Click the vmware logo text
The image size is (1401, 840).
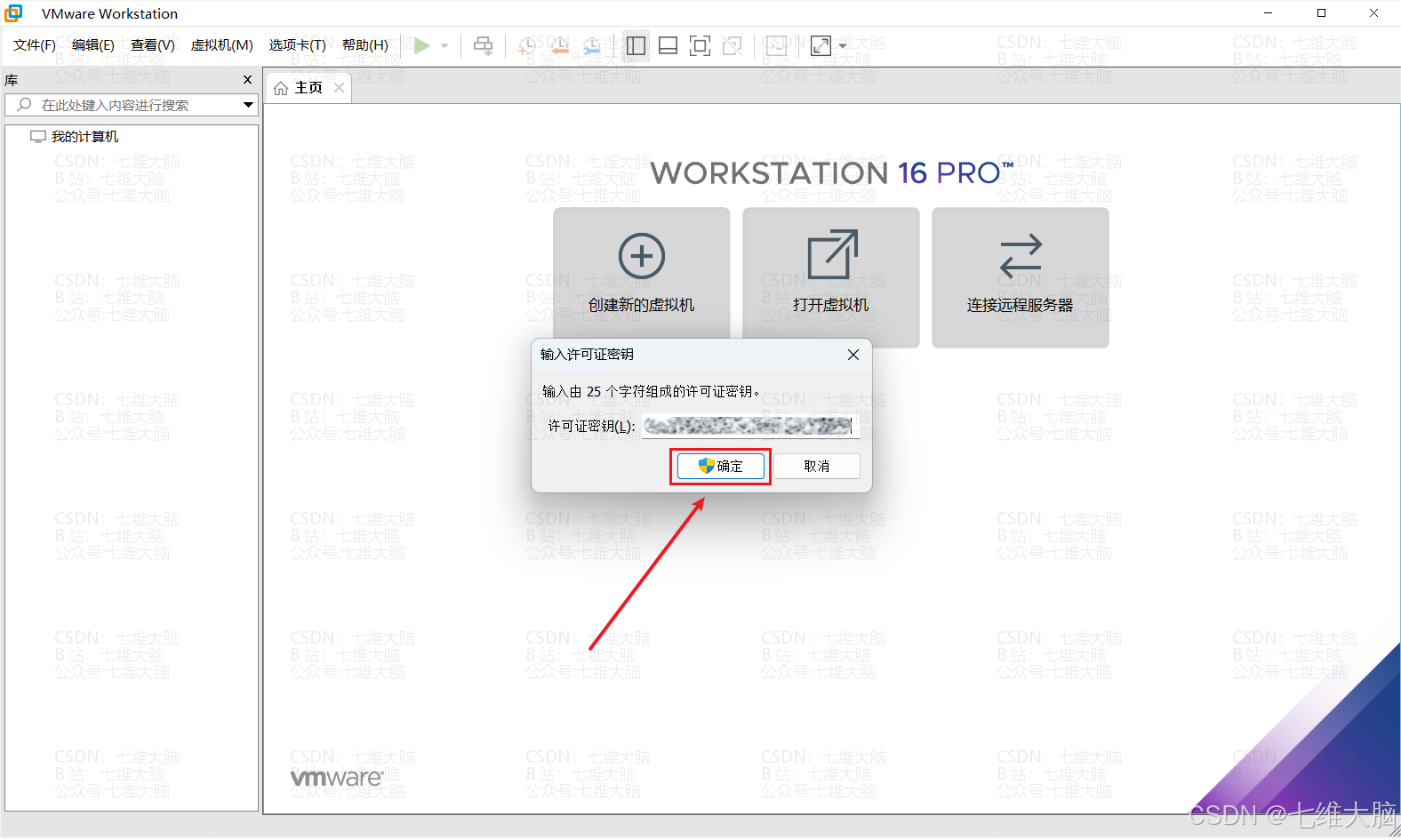pyautogui.click(x=337, y=778)
